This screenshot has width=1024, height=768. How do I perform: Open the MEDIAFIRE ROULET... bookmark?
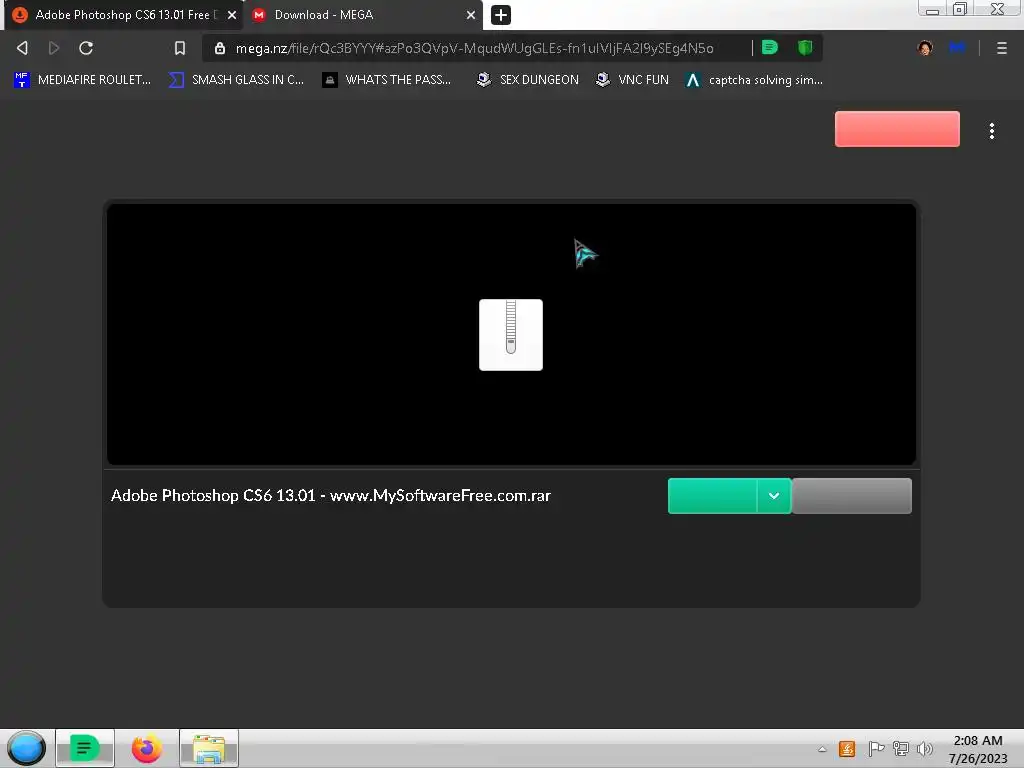[82, 80]
